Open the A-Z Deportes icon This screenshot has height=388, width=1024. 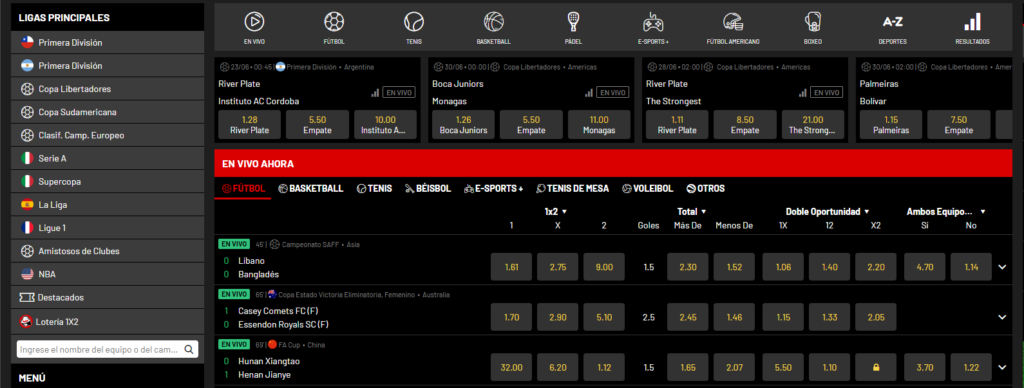(x=892, y=22)
